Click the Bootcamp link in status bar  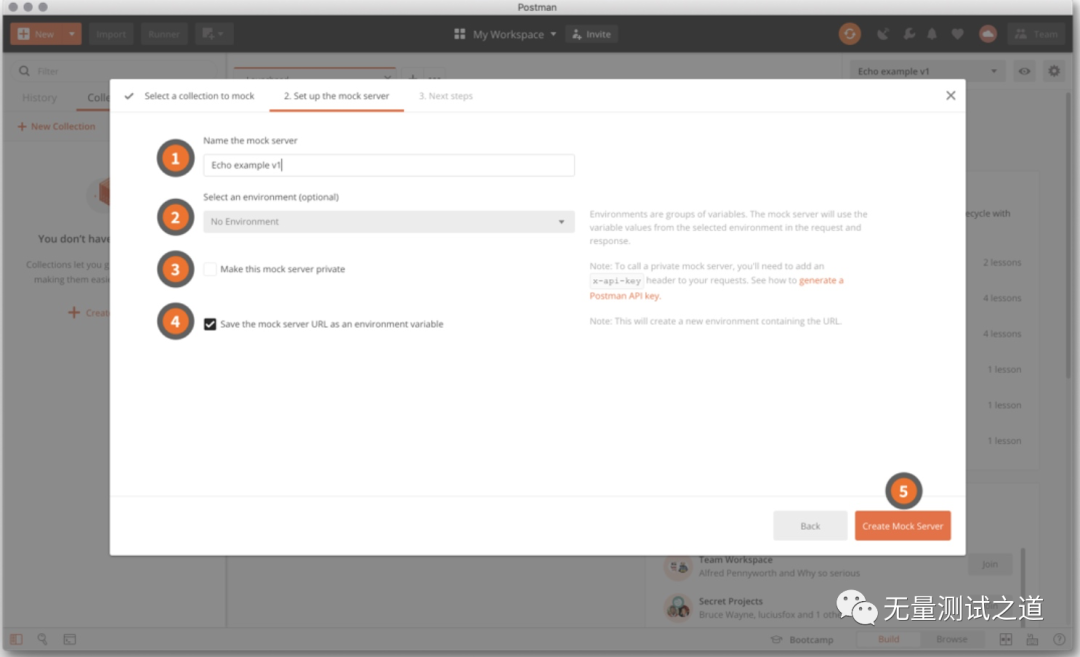802,639
